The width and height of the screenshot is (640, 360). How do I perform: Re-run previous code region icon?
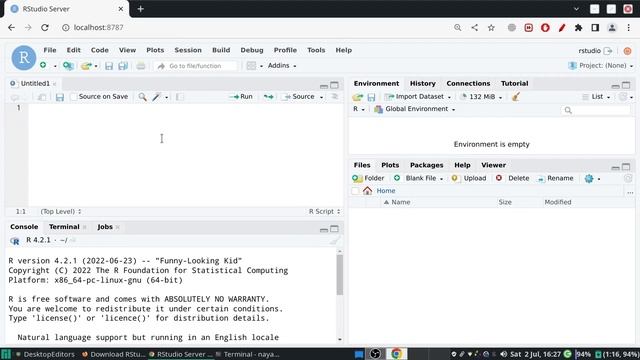tap(269, 97)
